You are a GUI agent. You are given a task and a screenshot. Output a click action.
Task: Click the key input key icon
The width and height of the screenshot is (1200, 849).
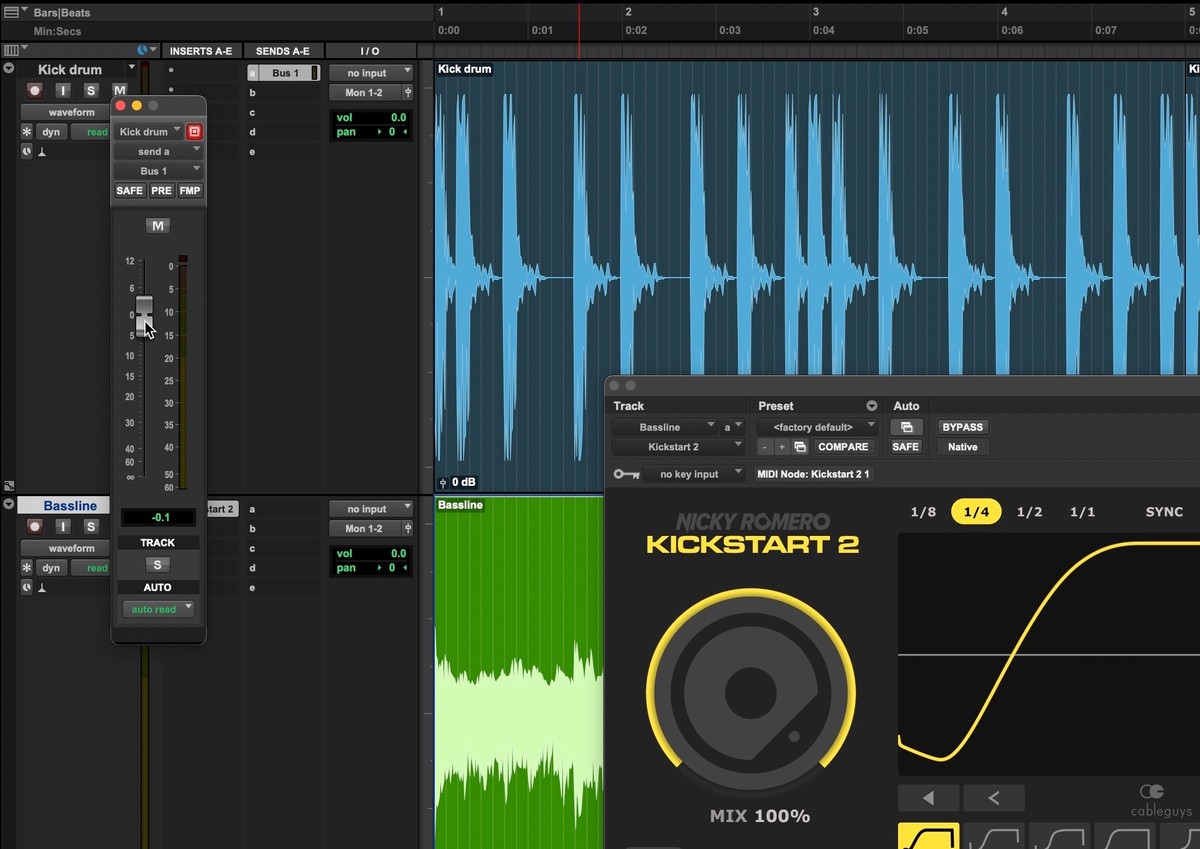coord(627,474)
